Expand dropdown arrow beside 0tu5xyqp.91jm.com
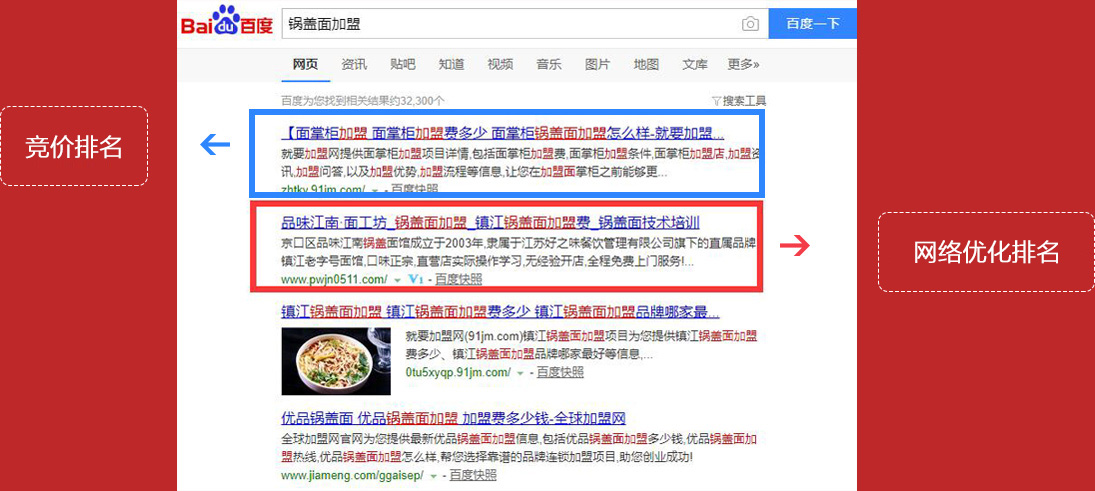The image size is (1095, 491). [520, 372]
